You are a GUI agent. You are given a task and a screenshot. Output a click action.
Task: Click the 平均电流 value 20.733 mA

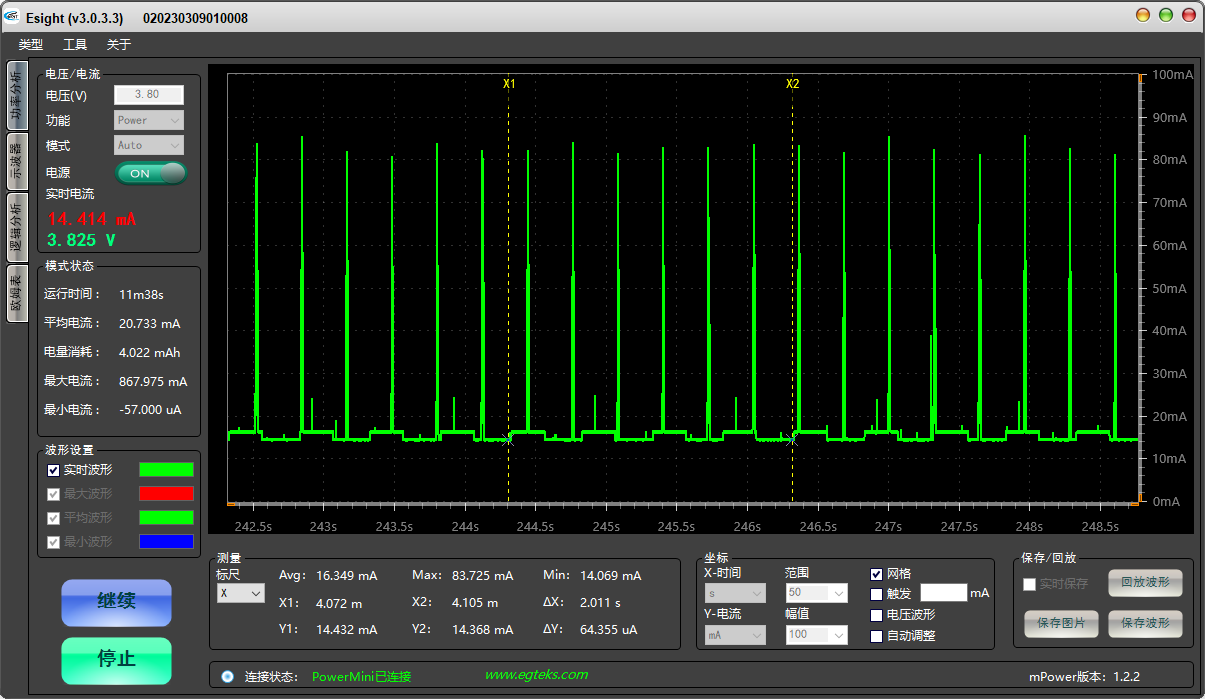point(149,324)
